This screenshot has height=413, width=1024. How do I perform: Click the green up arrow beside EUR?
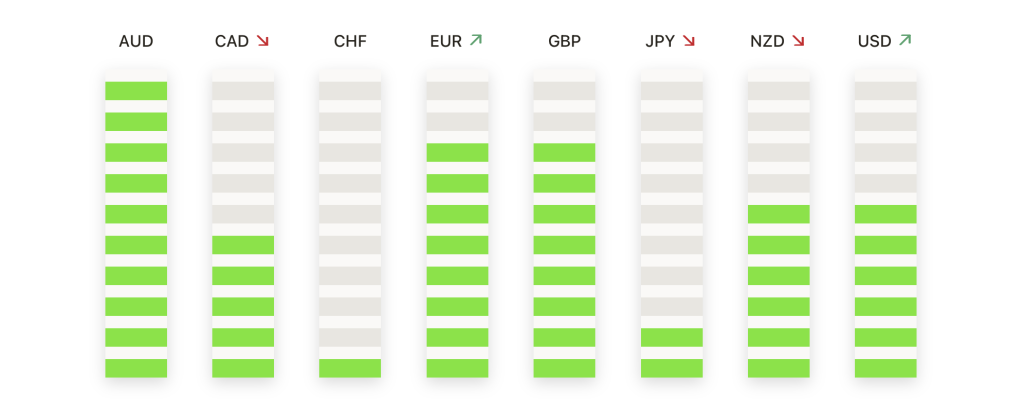[476, 41]
